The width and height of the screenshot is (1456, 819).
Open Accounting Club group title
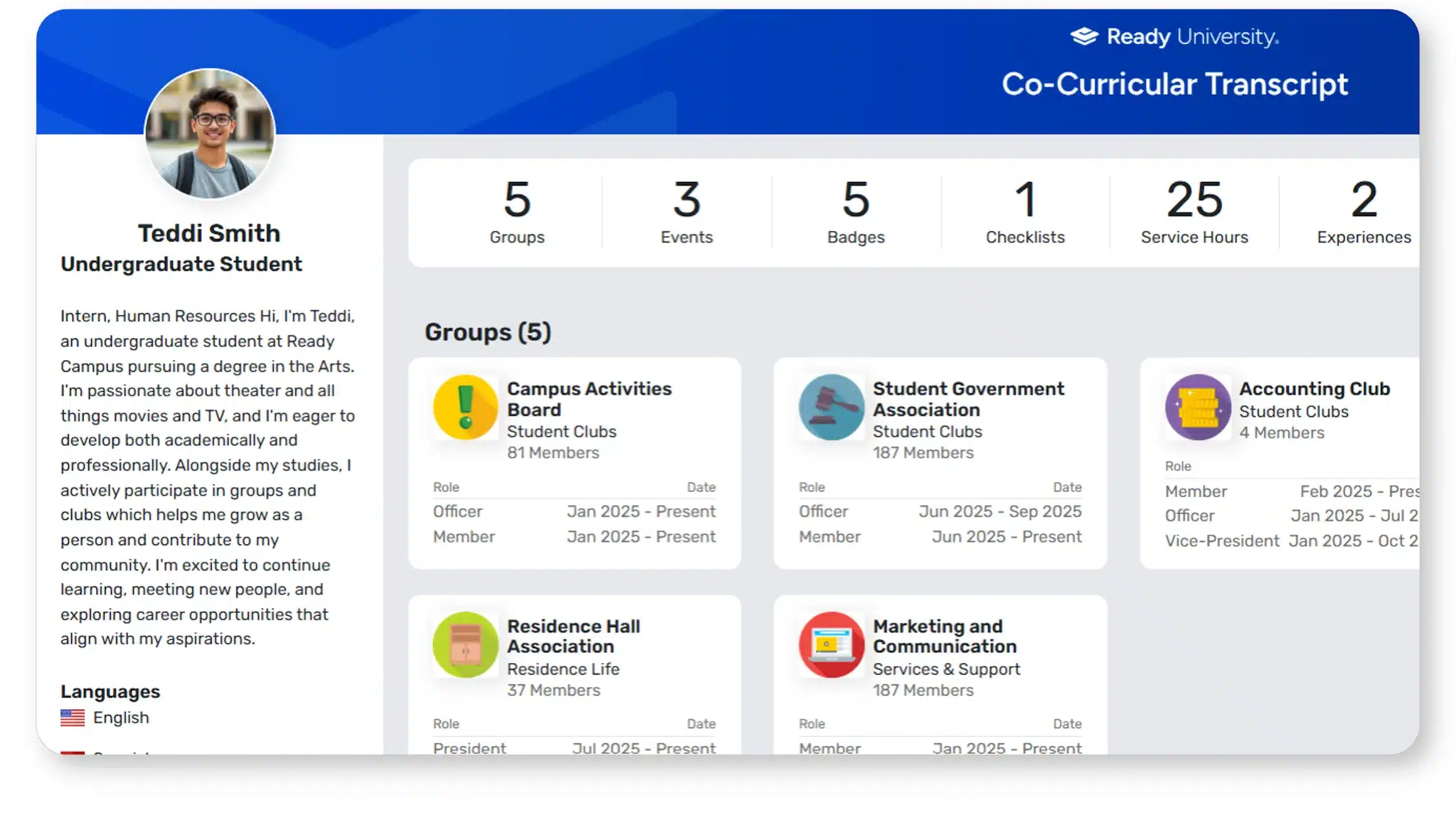(x=1315, y=388)
